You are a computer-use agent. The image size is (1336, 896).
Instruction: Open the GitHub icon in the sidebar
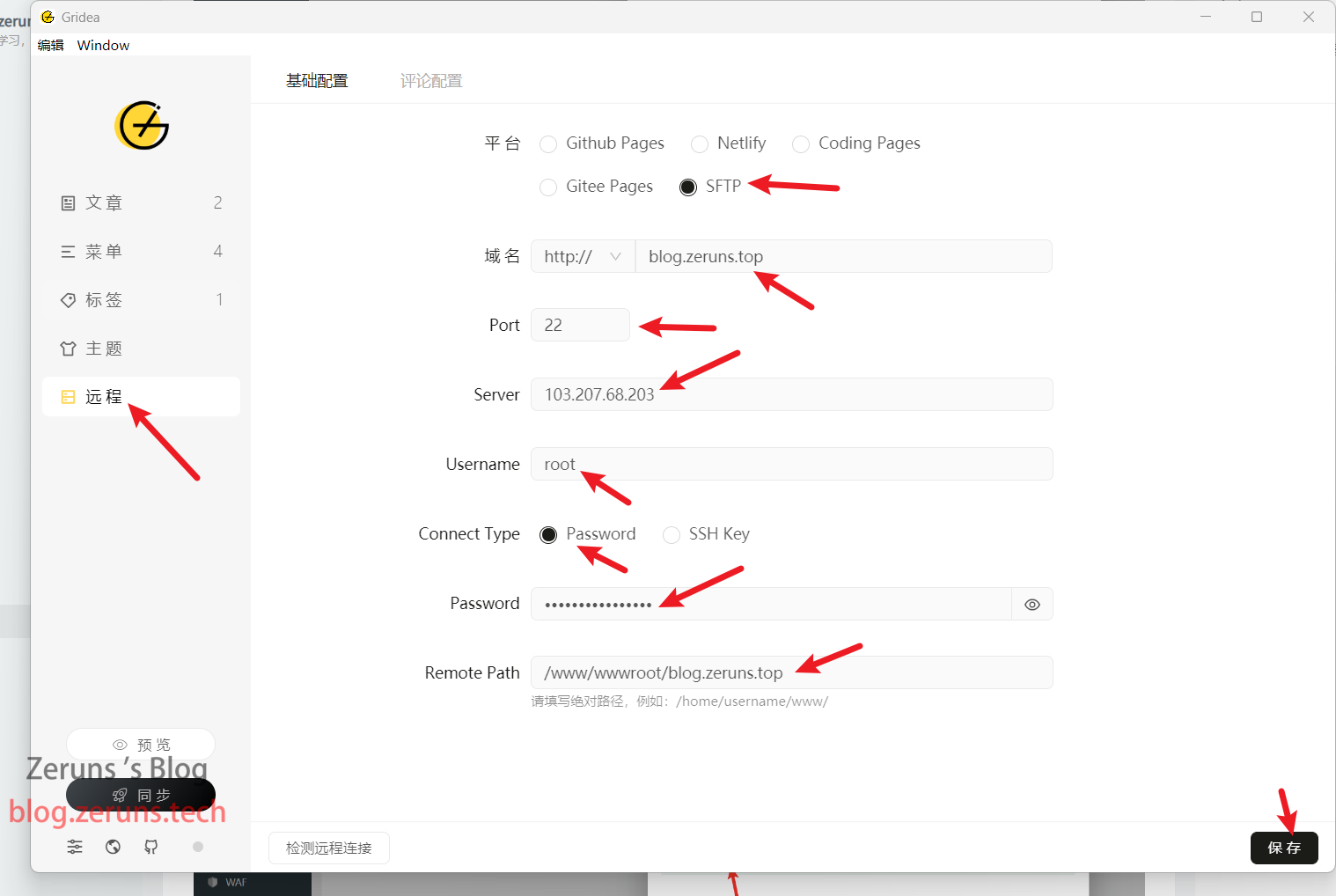pyautogui.click(x=151, y=847)
